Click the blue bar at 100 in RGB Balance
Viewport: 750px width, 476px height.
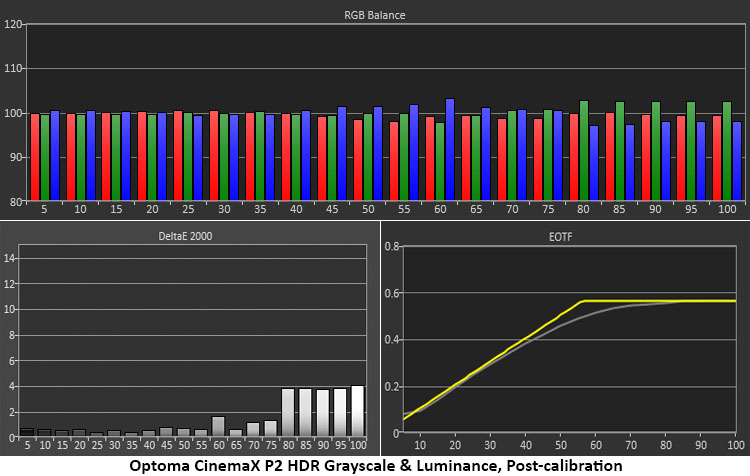(x=737, y=161)
